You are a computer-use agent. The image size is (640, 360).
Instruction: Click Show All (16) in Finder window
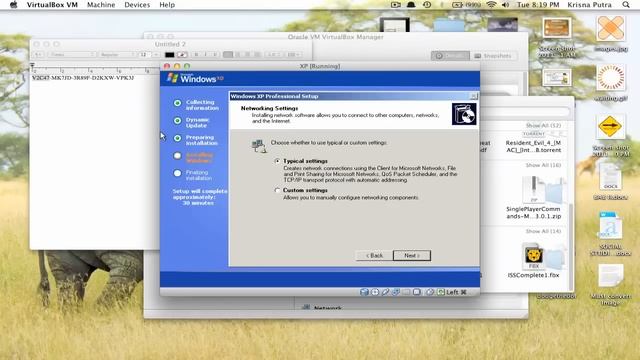[x=543, y=165]
